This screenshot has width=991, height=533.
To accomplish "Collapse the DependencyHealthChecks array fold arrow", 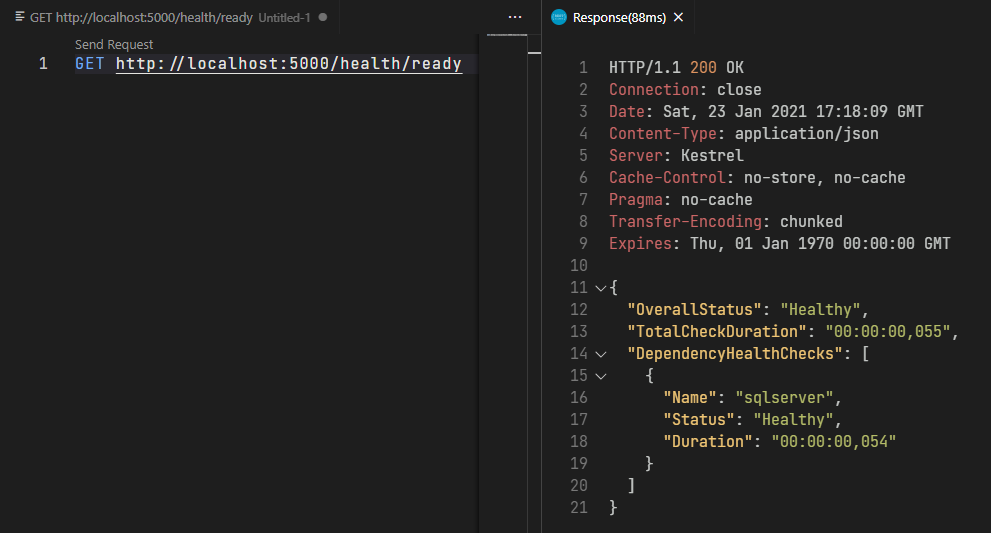I will tap(600, 355).
